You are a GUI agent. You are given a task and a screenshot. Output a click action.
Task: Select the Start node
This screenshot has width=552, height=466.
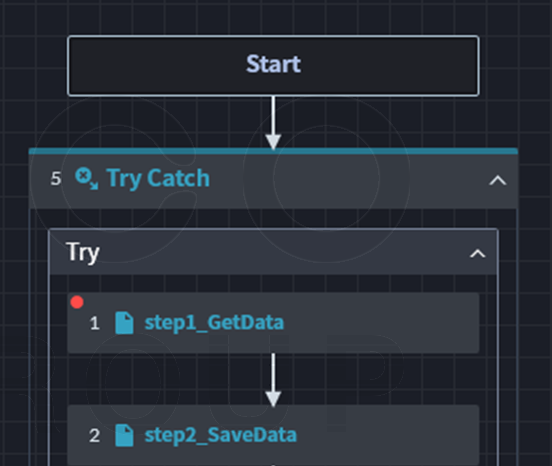coord(273,65)
